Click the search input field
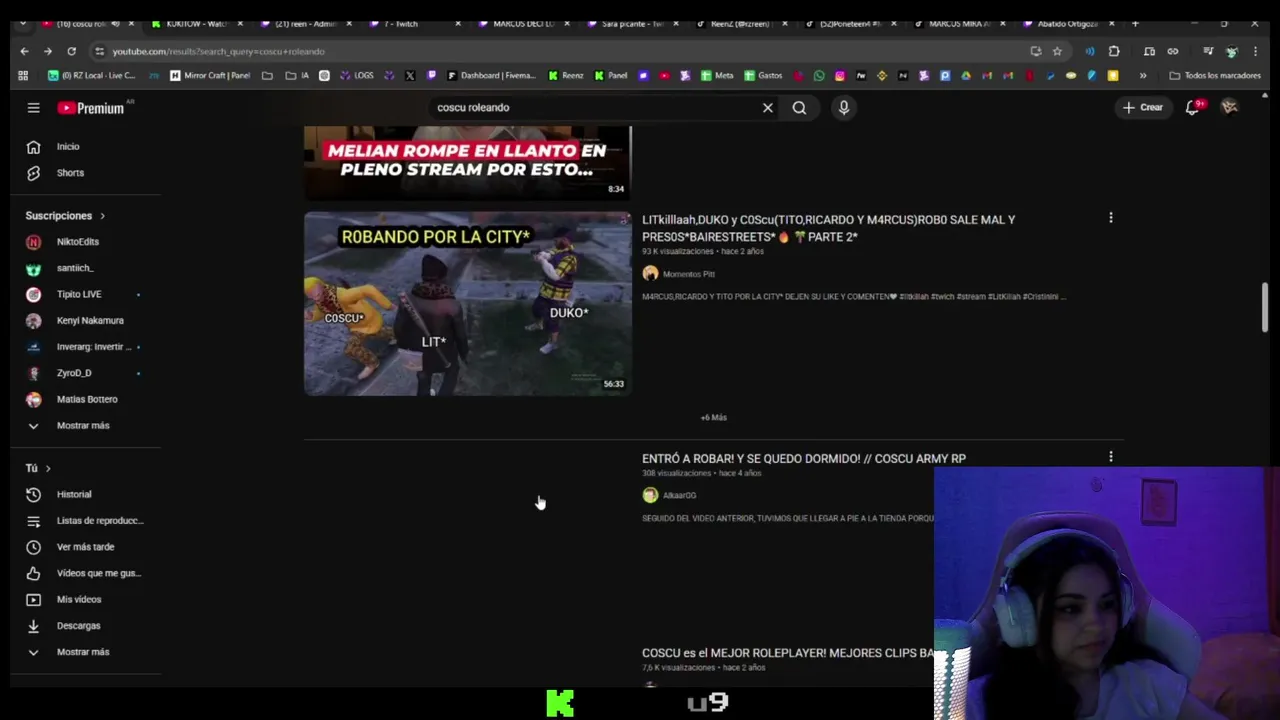 point(595,108)
